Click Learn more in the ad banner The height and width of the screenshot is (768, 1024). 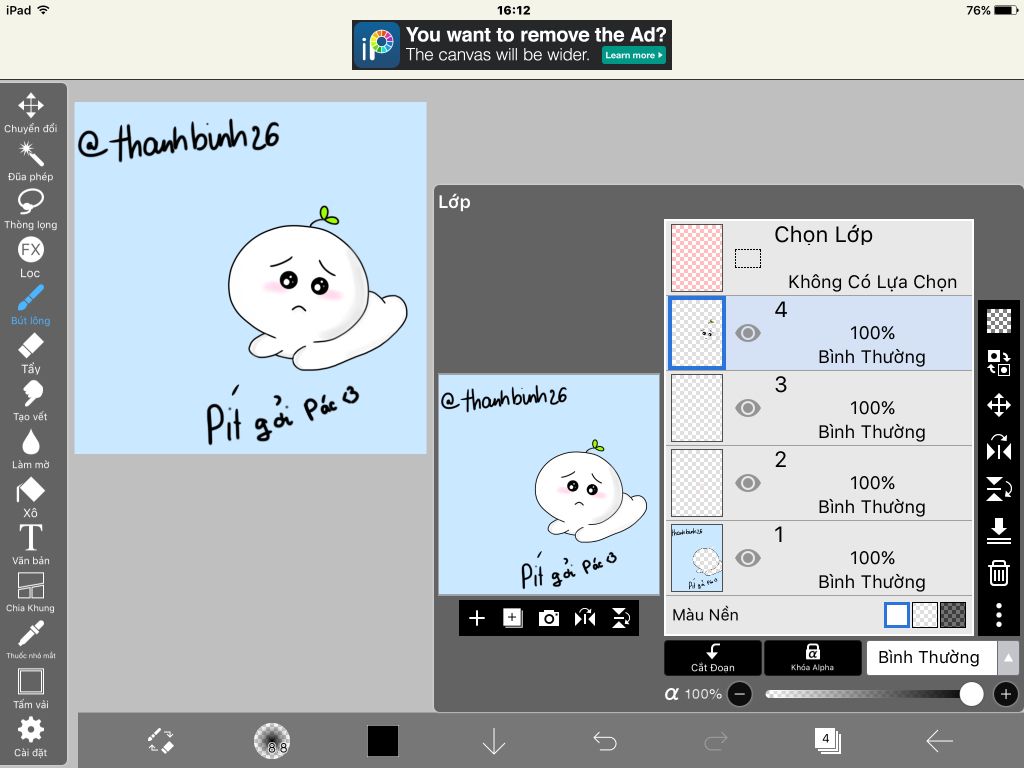633,55
